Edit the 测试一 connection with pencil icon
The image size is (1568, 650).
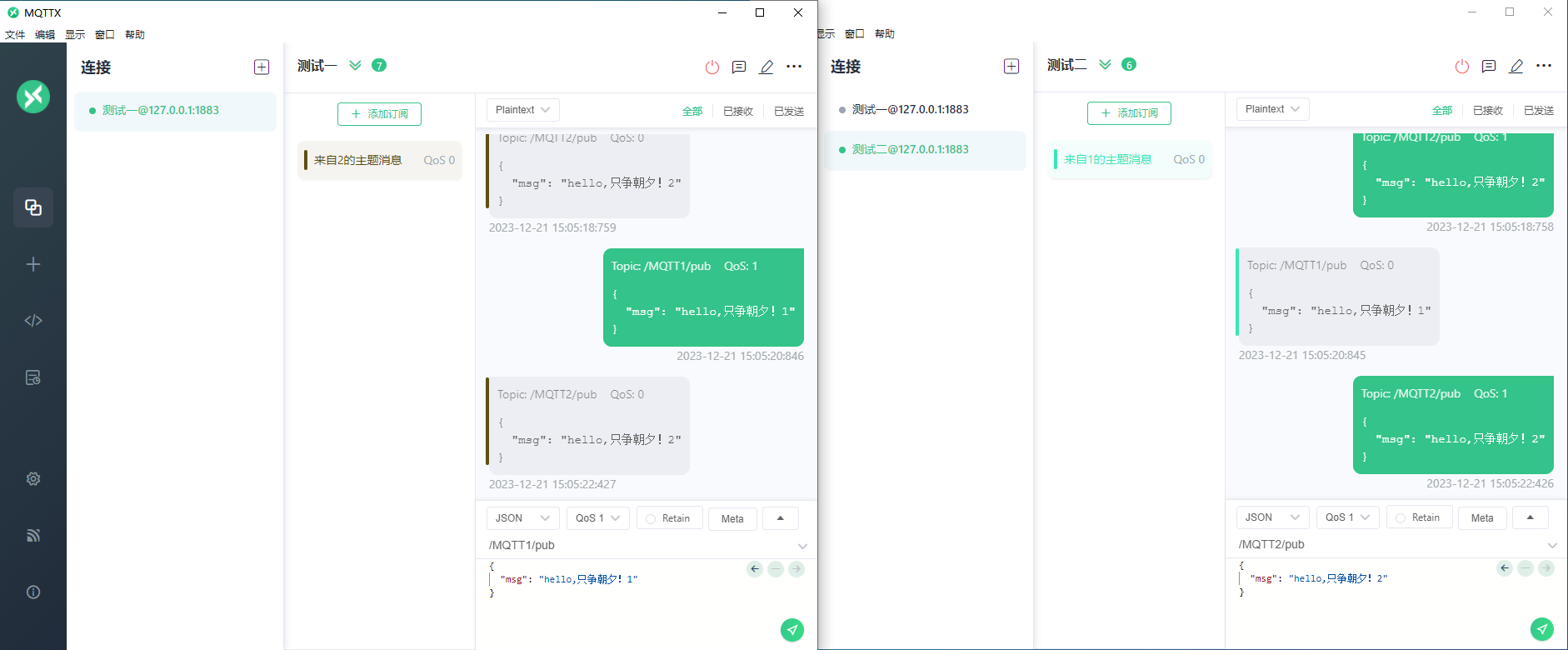pyautogui.click(x=767, y=67)
